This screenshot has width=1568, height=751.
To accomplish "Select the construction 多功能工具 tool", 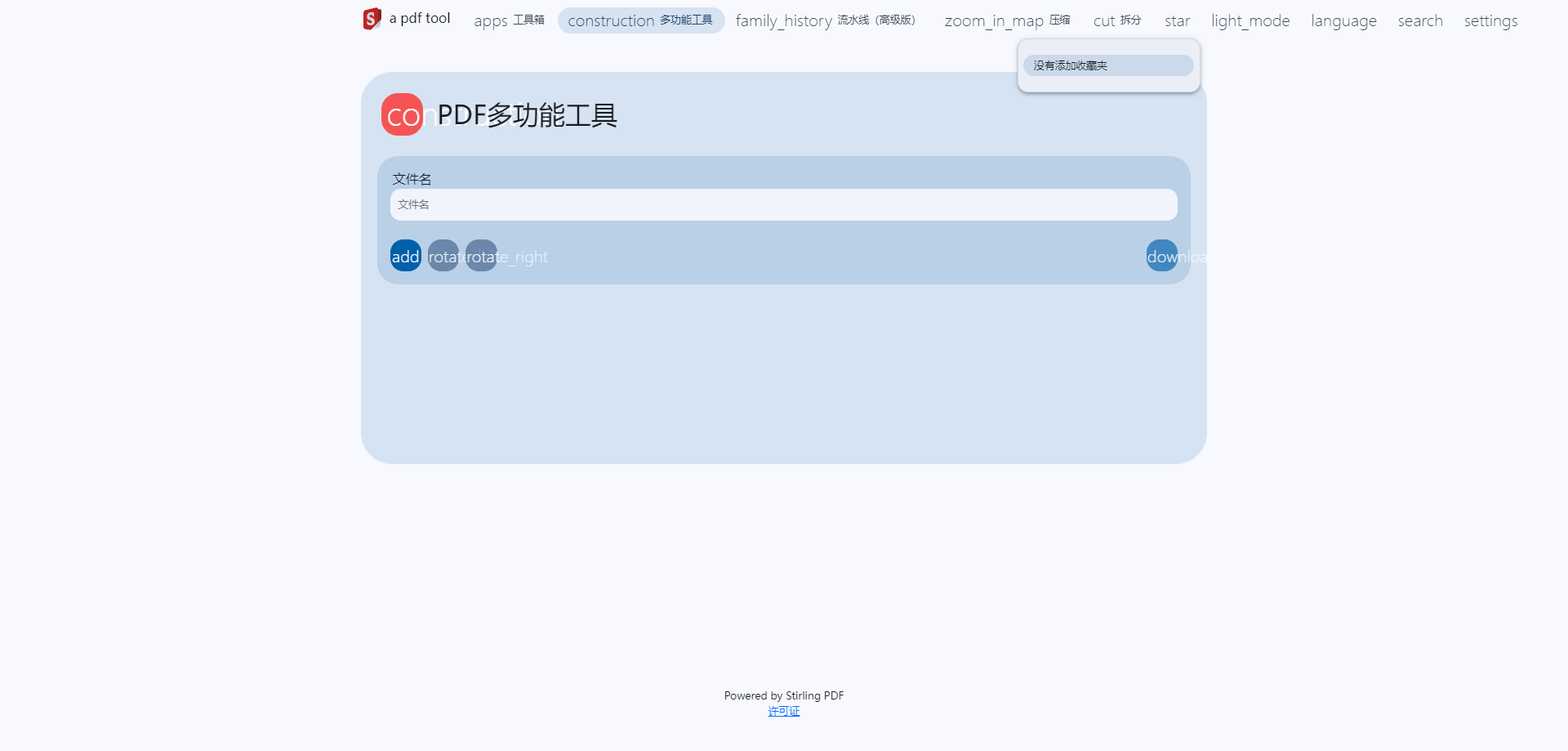I will click(x=640, y=20).
